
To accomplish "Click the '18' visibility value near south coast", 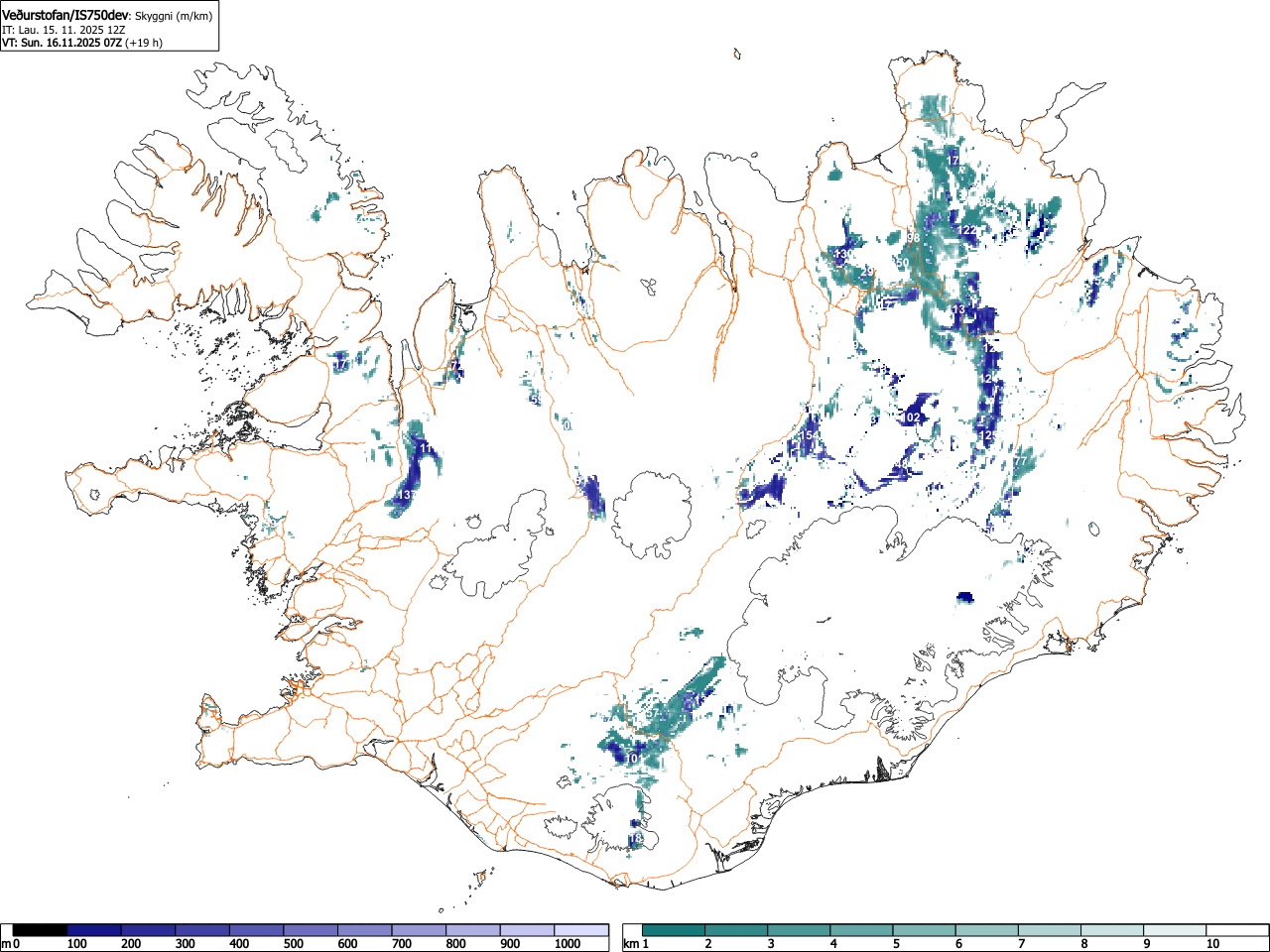I will [636, 839].
